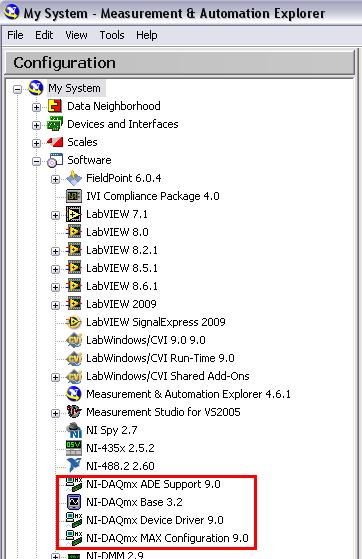This screenshot has width=362, height=559.
Task: Open the Help menu
Action: [x=147, y=35]
